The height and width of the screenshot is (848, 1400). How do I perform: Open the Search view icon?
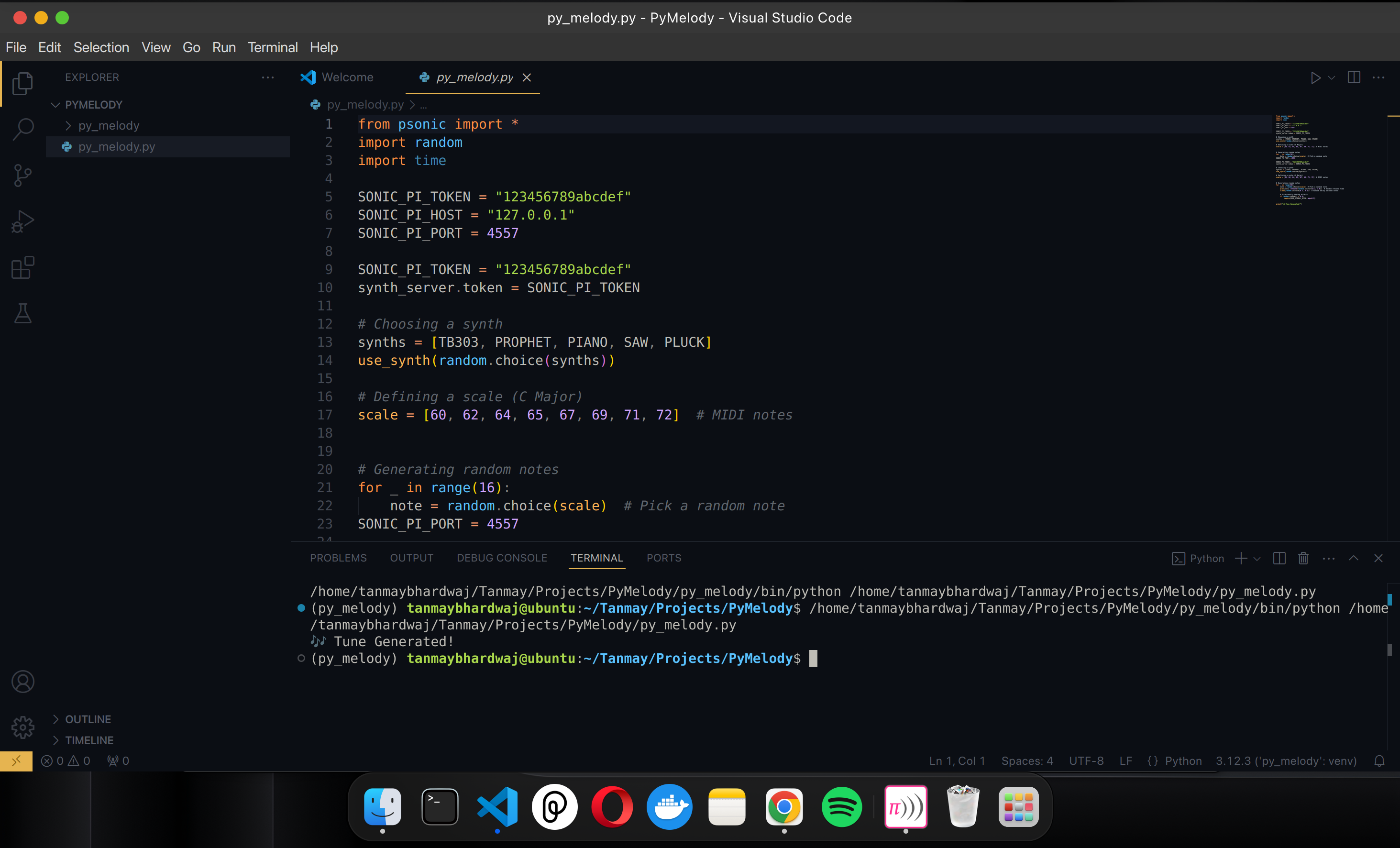point(23,130)
